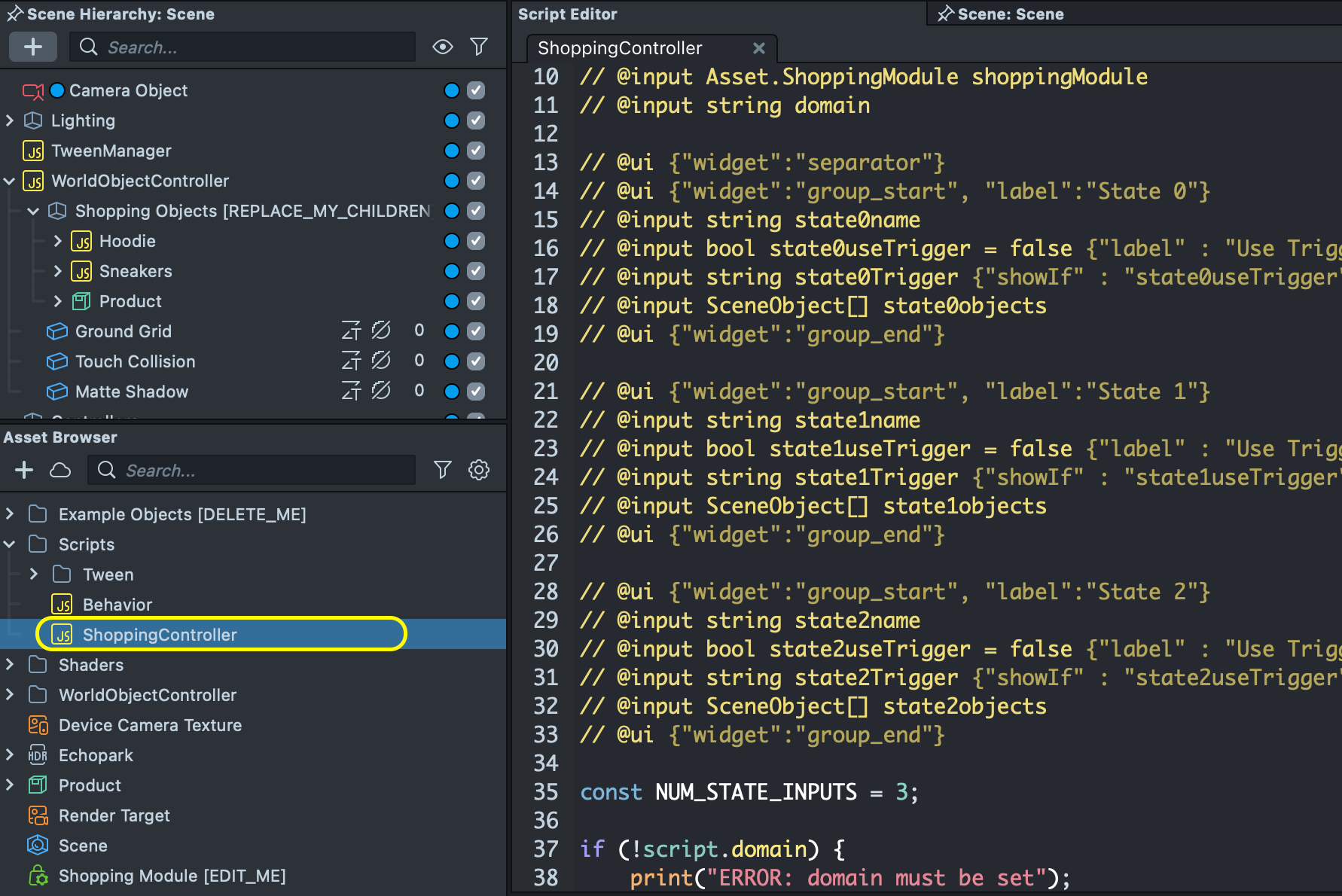Click the add object plus button in Scene Hierarchy
Screen dimensions: 1342x896
32,47
